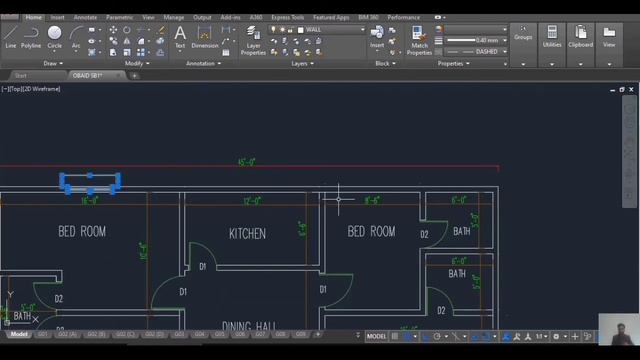
Task: Switch to the Parametric ribbon tab
Action: click(x=120, y=18)
